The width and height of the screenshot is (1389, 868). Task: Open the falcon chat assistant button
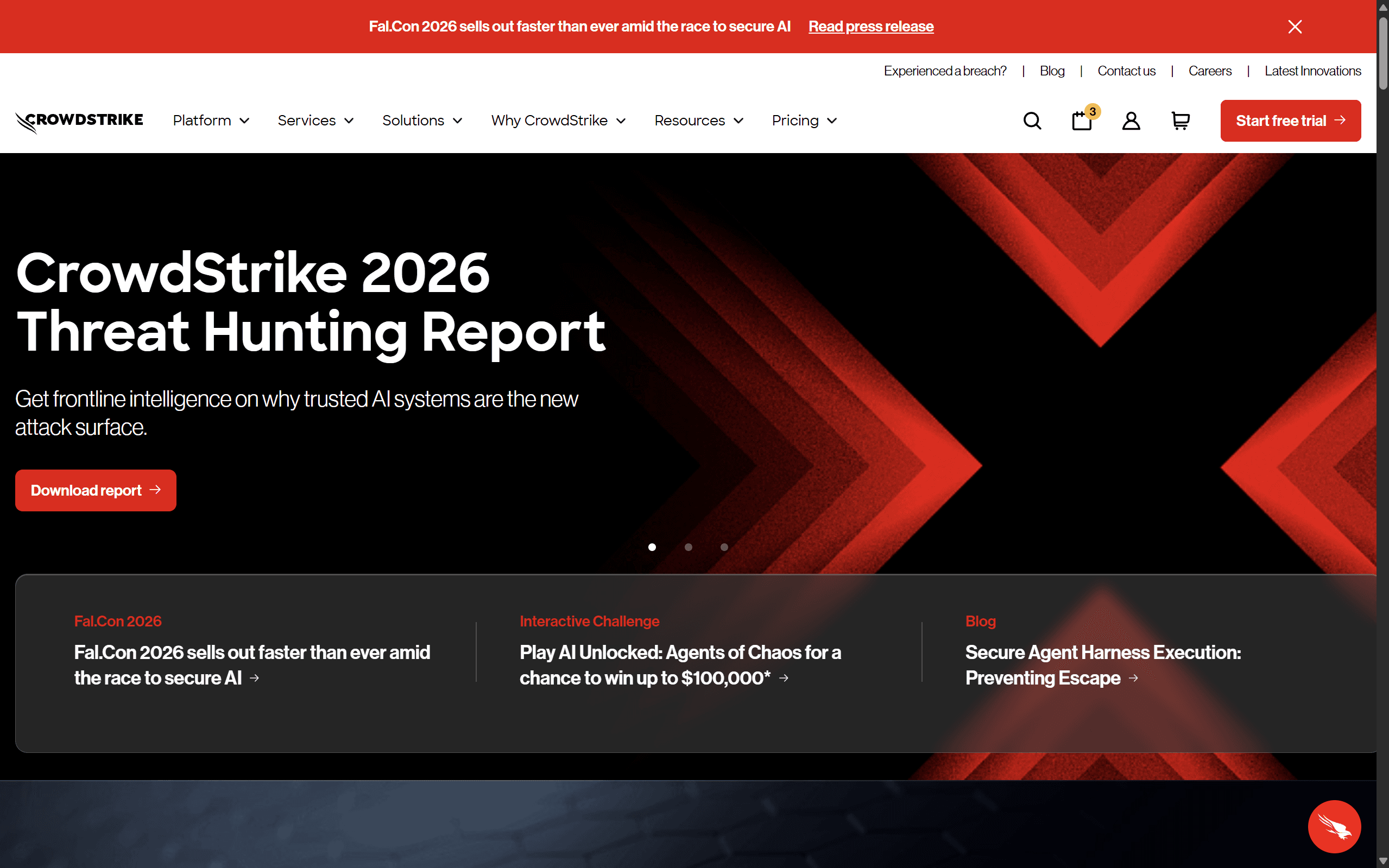(1334, 826)
